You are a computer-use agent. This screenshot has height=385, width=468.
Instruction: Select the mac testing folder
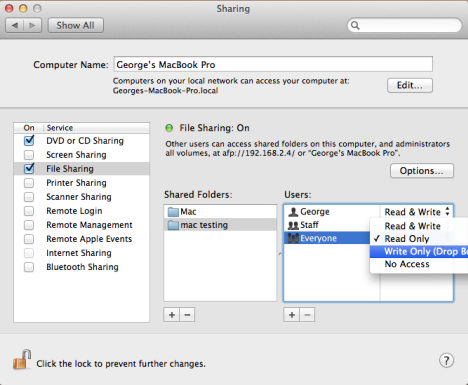tap(220, 225)
